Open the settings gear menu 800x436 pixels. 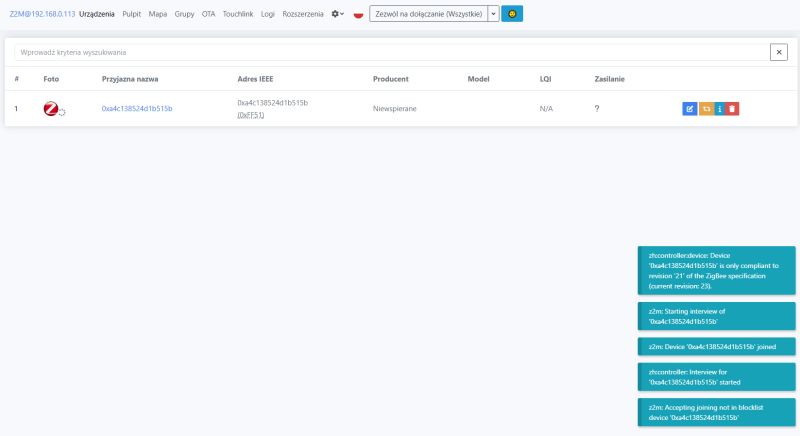[x=337, y=14]
